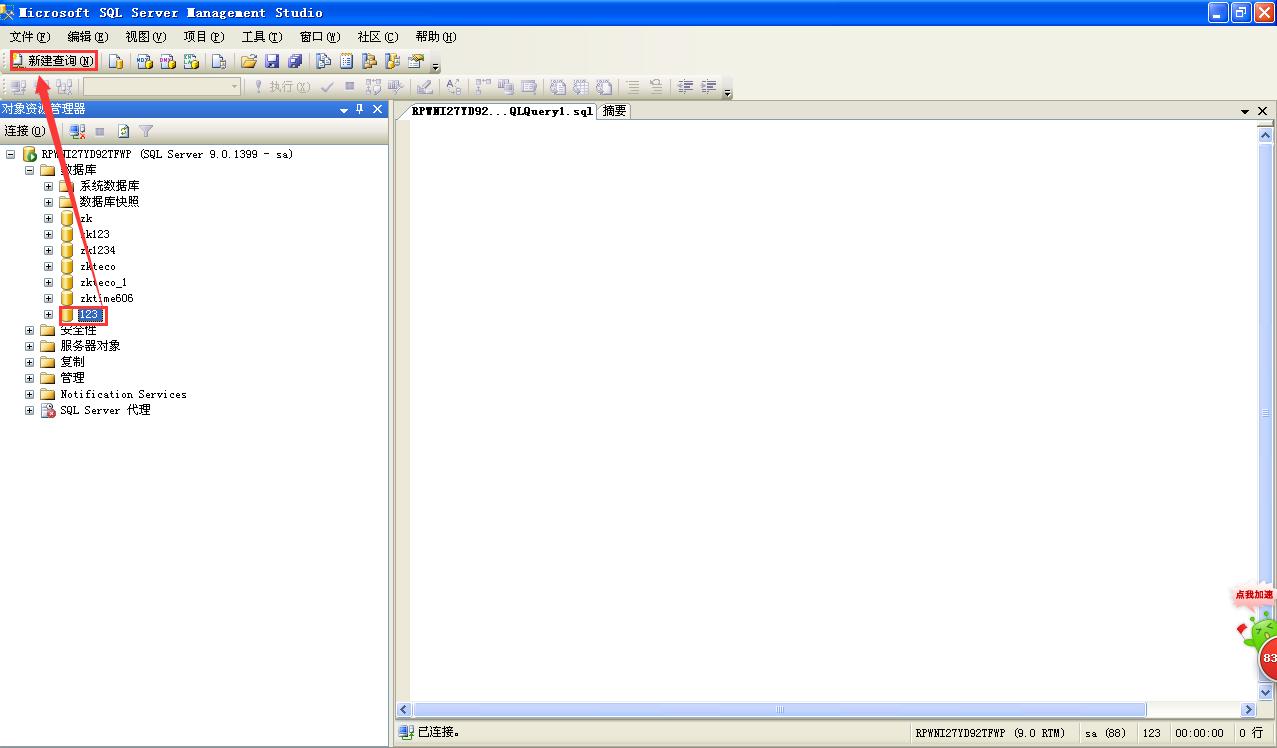
Task: Expand the 安全性 folder node
Action: click(29, 330)
